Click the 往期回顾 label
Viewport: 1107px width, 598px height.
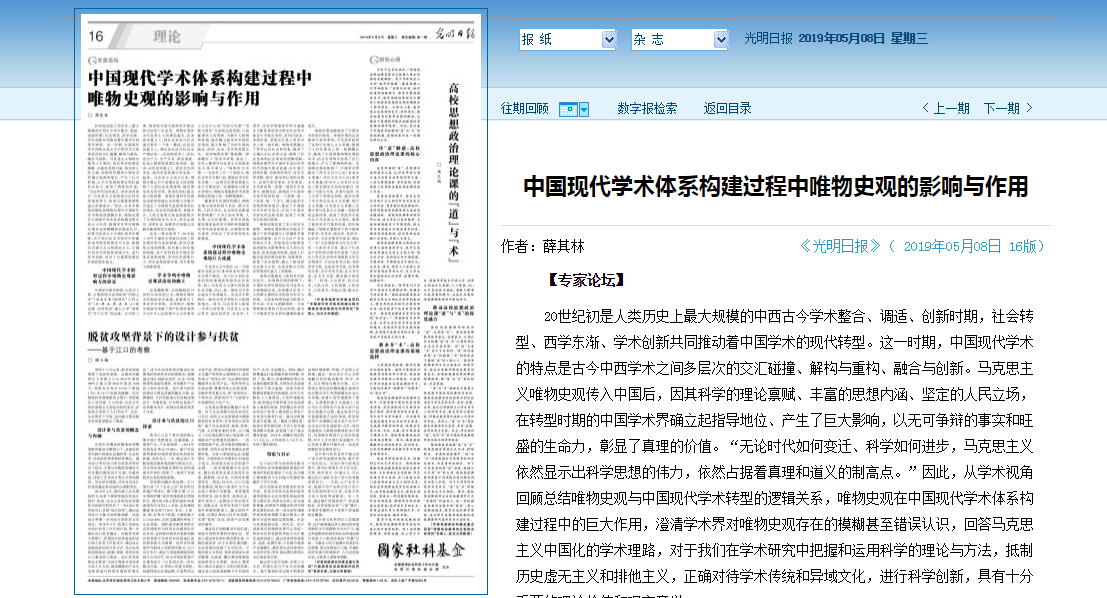tap(525, 108)
